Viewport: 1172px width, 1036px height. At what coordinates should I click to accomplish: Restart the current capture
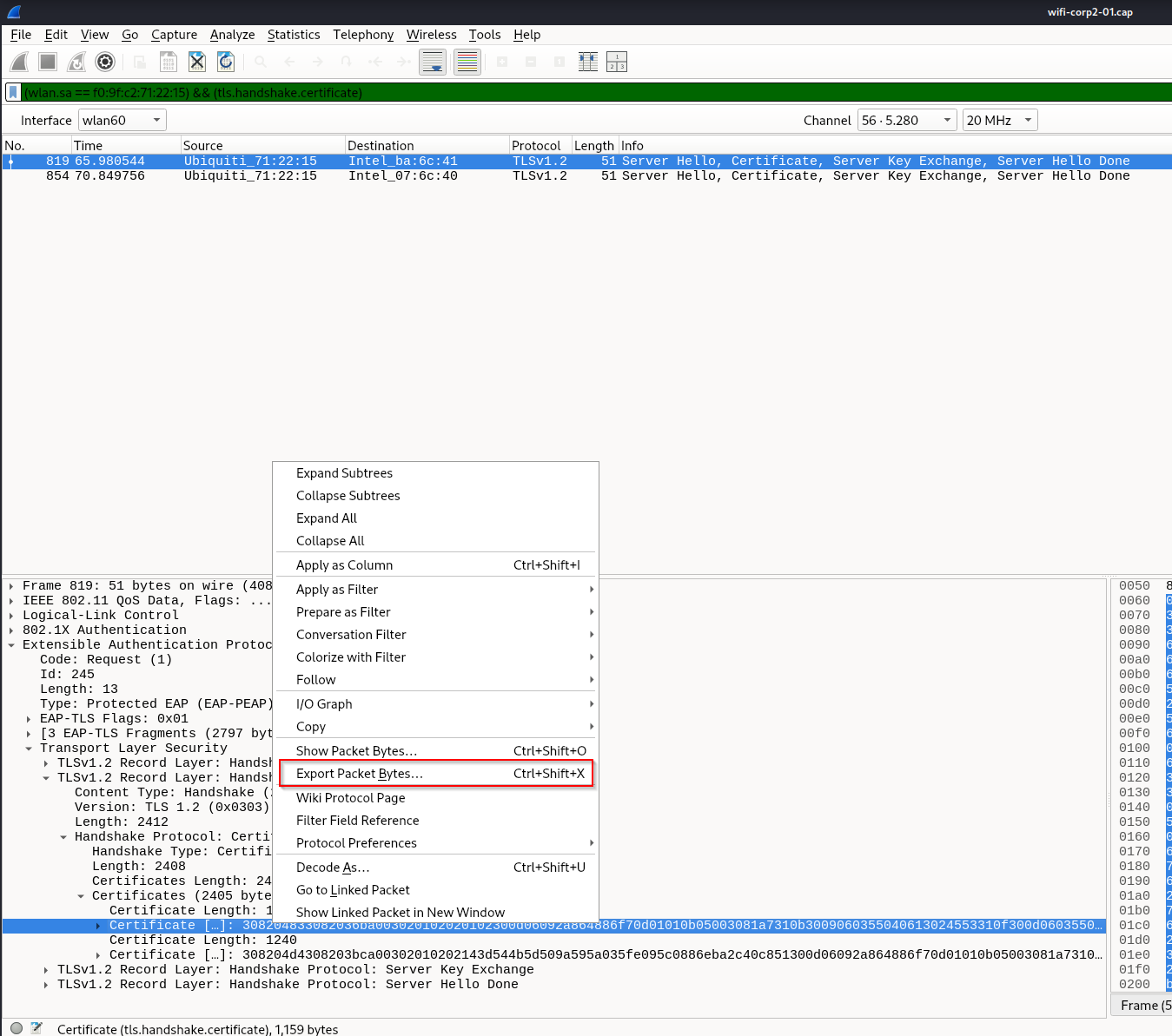[76, 62]
